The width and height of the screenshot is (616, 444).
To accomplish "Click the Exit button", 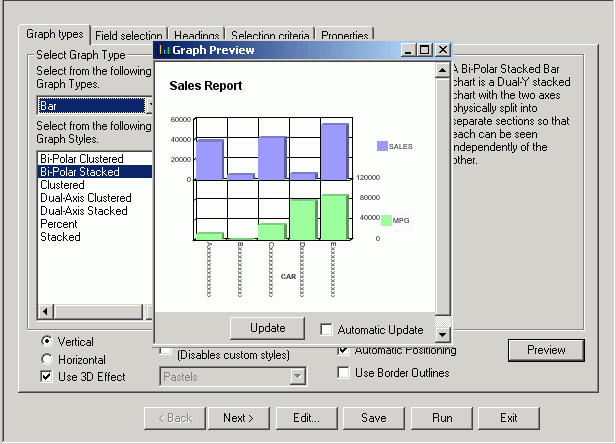I will point(509,418).
